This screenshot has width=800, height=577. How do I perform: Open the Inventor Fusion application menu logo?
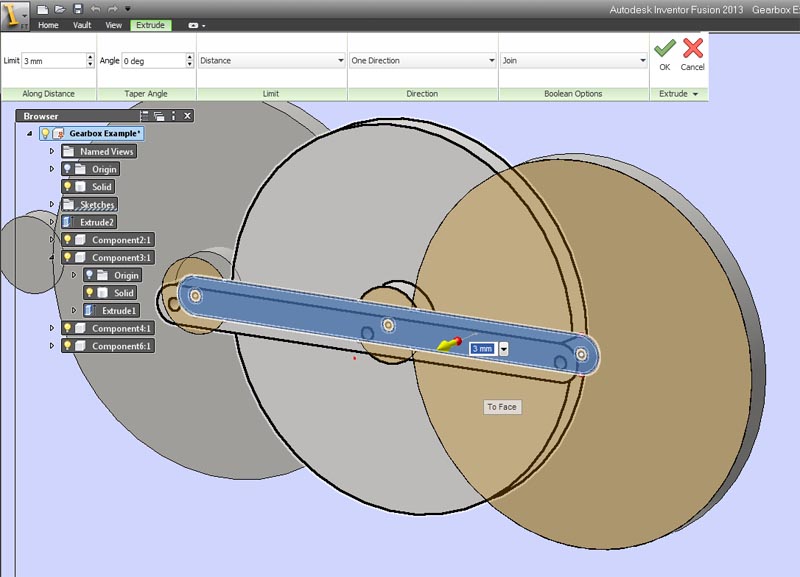coord(14,15)
